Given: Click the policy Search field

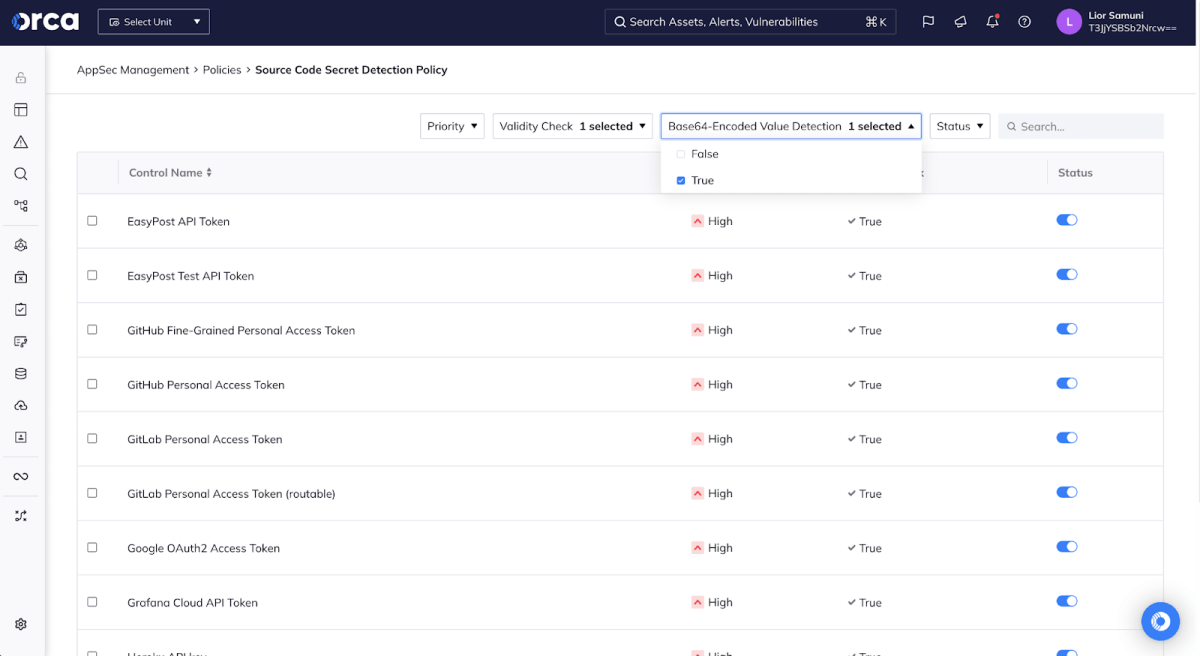Looking at the screenshot, I should click(x=1081, y=126).
